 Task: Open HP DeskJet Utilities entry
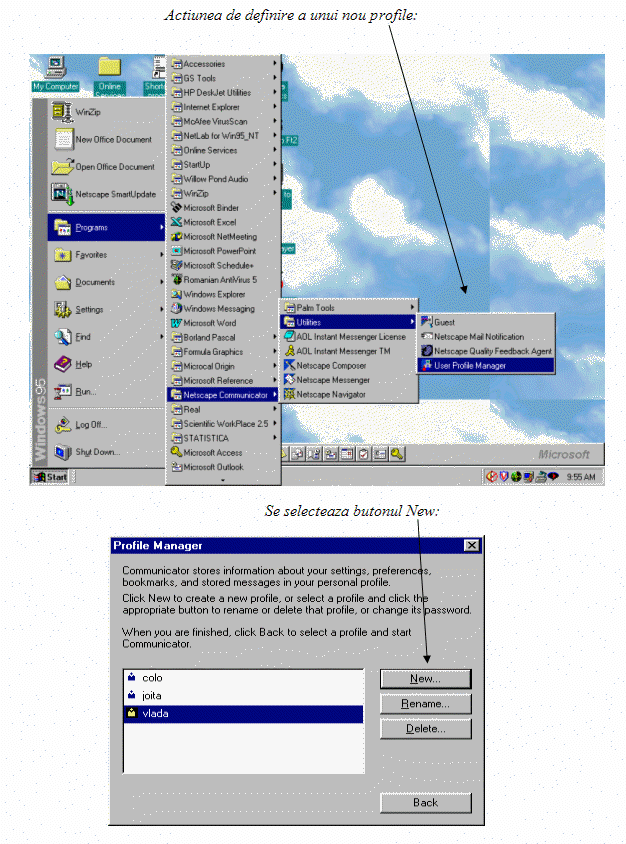223,93
